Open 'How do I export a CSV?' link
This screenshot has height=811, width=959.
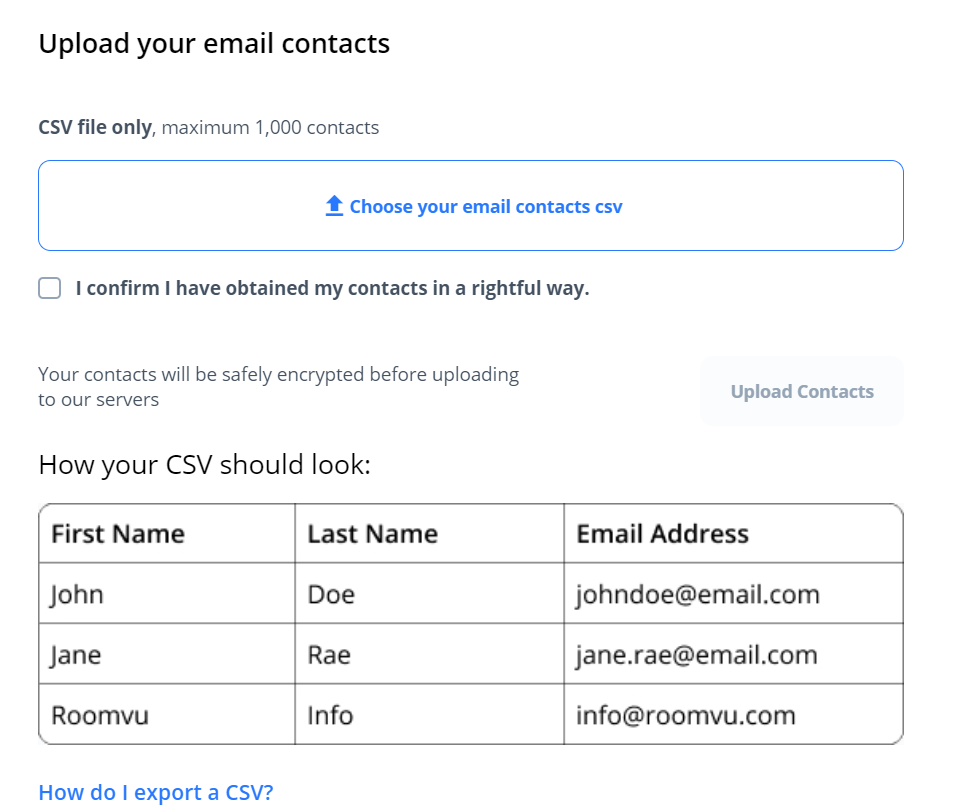155,793
